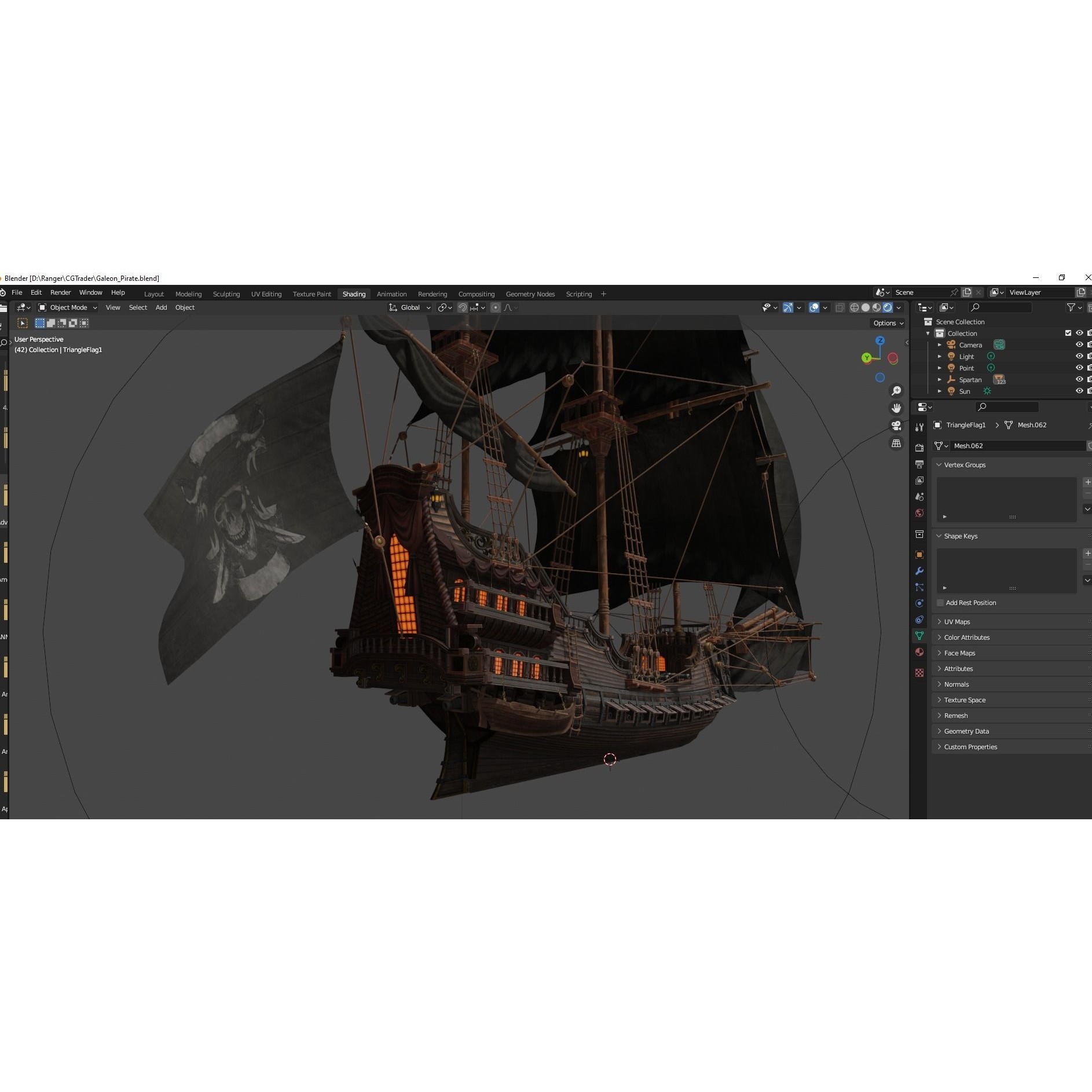
Task: Open the Modifier Properties wrench icon
Action: click(x=919, y=571)
